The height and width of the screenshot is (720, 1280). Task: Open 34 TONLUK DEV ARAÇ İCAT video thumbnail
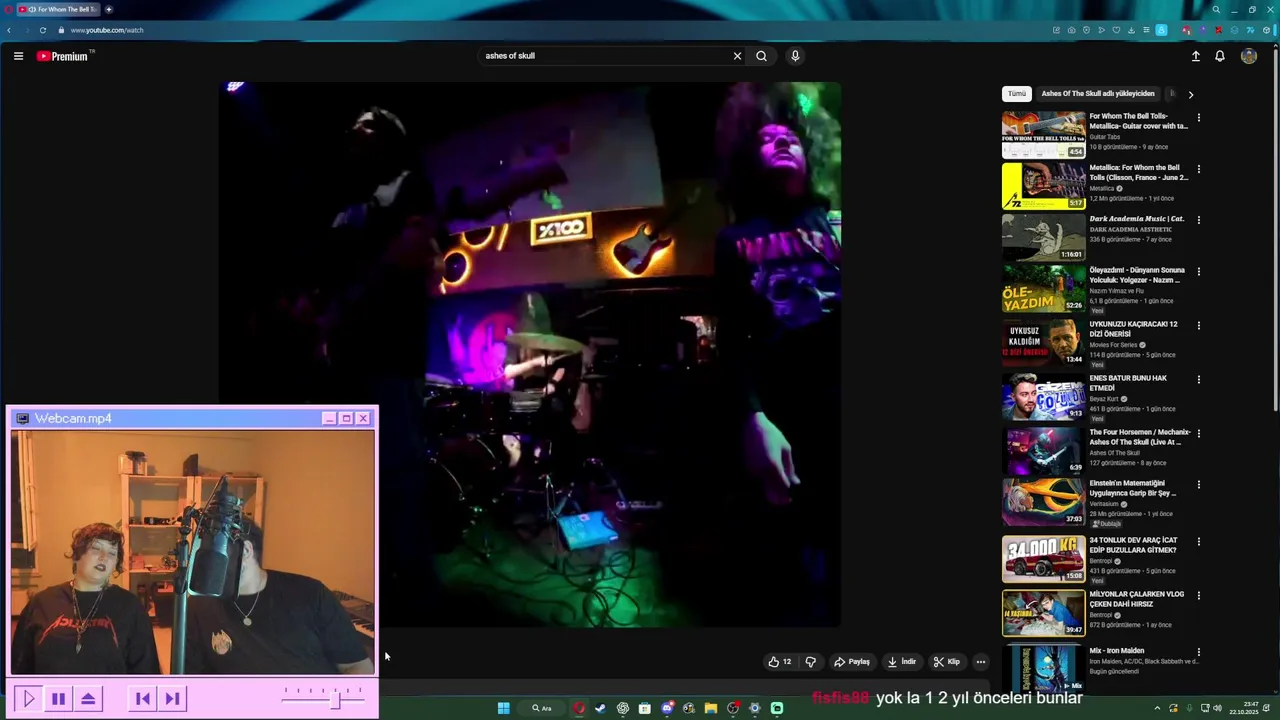[1043, 559]
